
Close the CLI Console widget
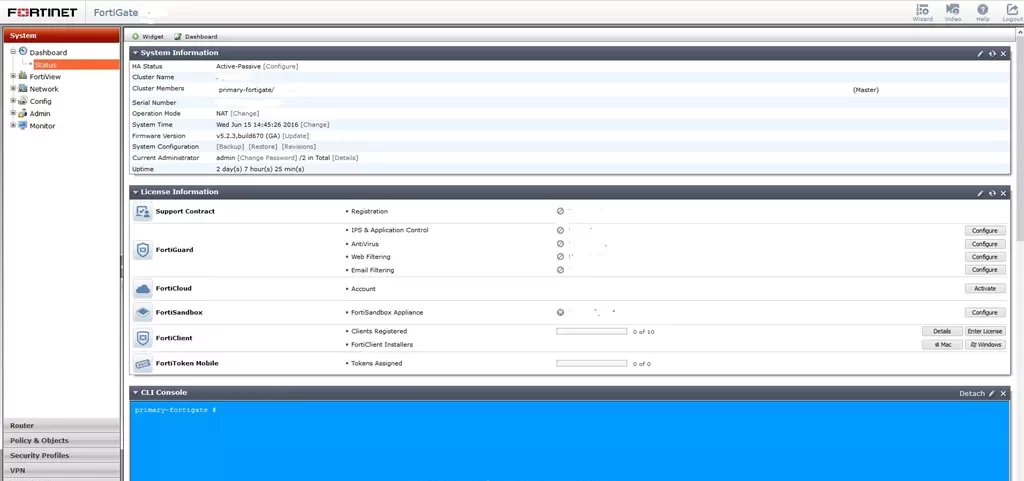(x=1004, y=394)
